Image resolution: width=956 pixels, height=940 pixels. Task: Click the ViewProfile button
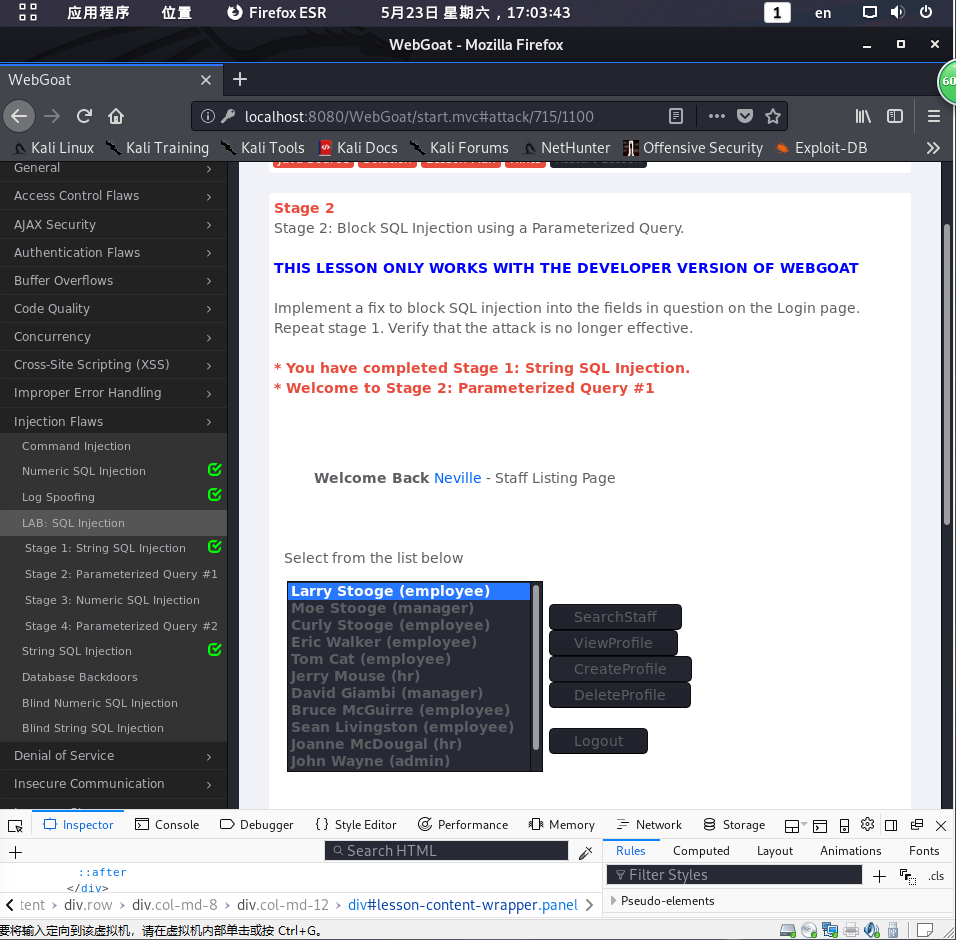coord(613,643)
